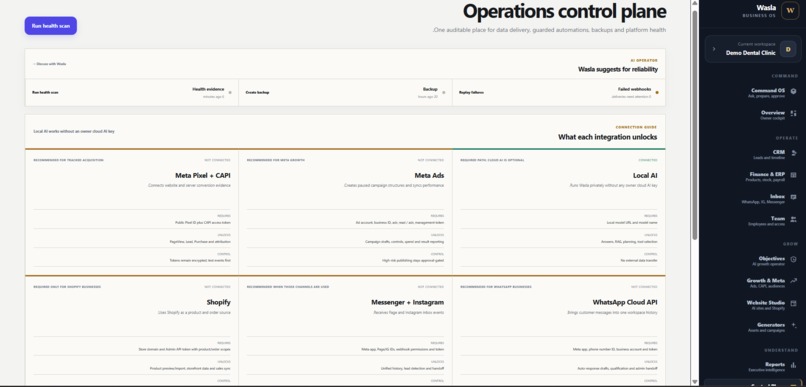This screenshot has width=806, height=387.
Task: Click the Health evidence status dot
Action: click(x=230, y=93)
